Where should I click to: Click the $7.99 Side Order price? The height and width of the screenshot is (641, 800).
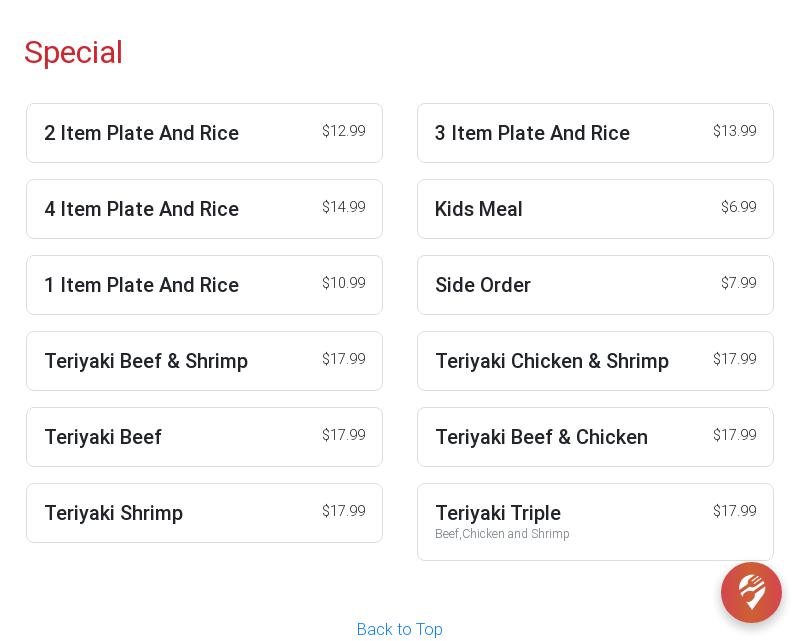point(738,283)
